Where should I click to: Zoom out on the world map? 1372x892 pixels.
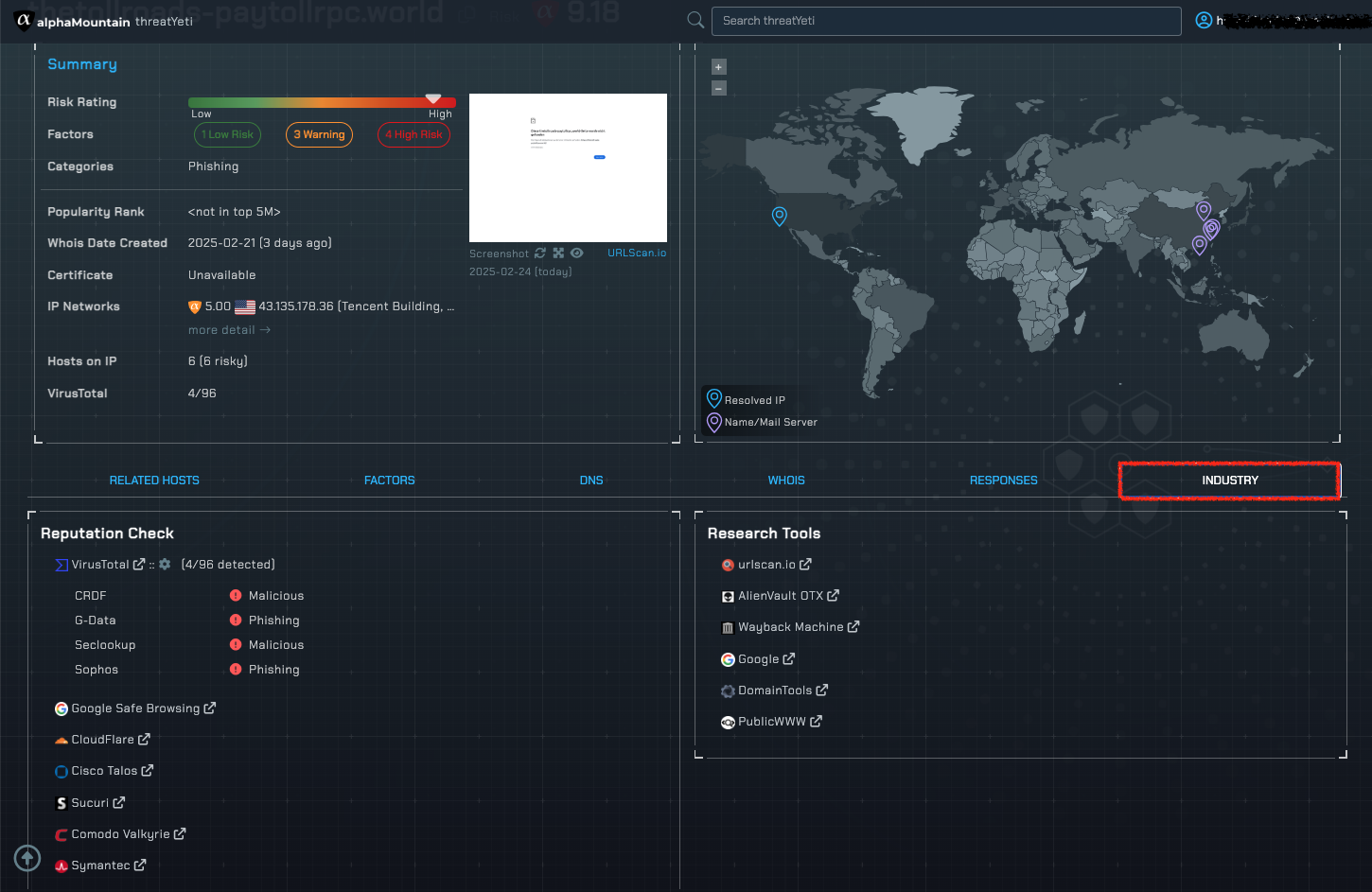(x=719, y=88)
